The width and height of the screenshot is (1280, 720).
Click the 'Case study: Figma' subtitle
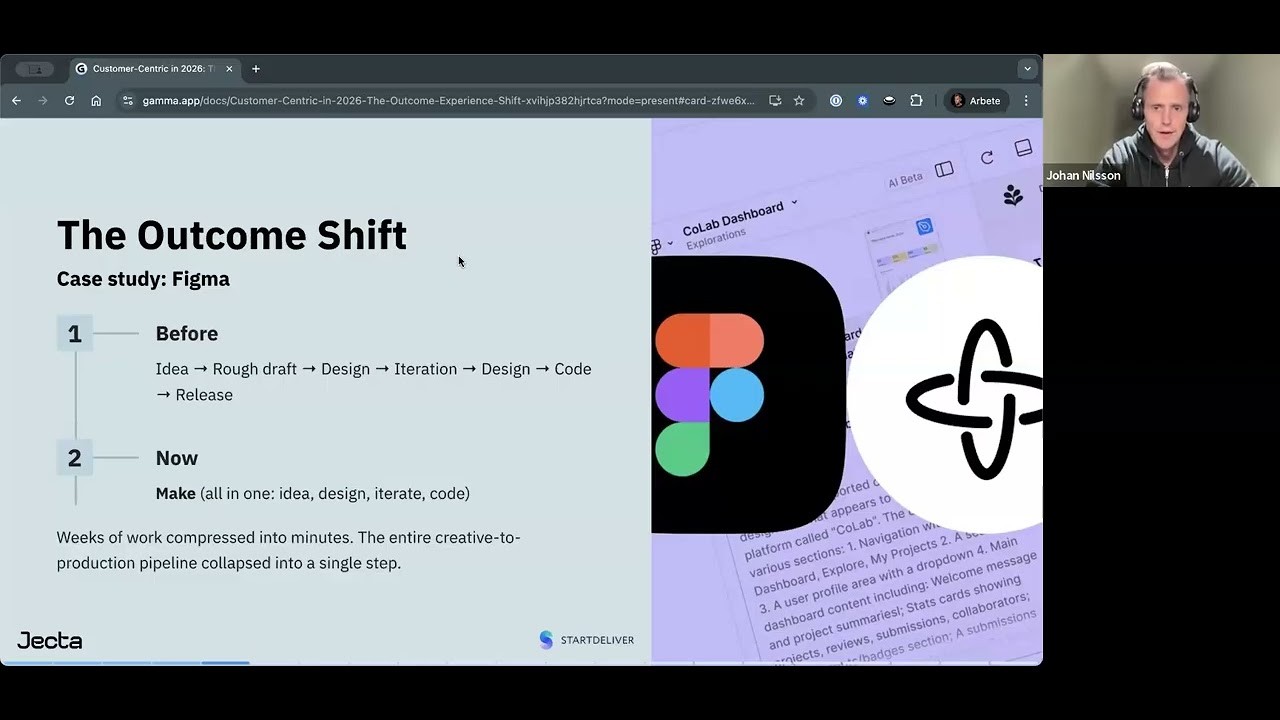pyautogui.click(x=143, y=279)
